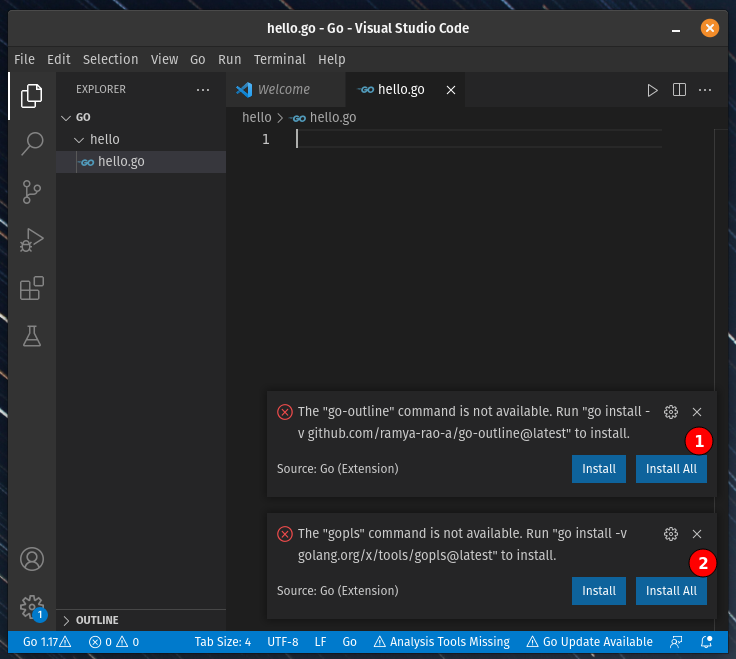Viewport: 736px width, 659px height.
Task: Open notifications bell in status bar
Action: 706,642
